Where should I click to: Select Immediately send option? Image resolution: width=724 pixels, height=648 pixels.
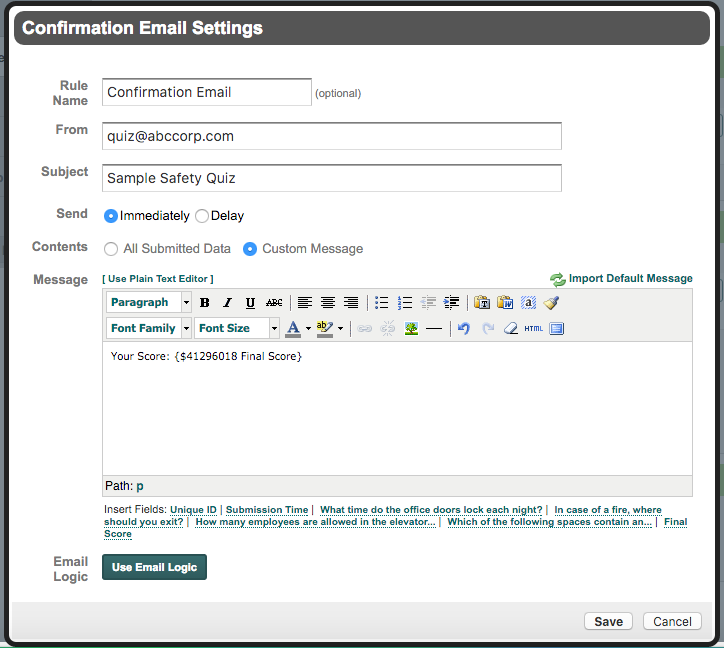[111, 216]
